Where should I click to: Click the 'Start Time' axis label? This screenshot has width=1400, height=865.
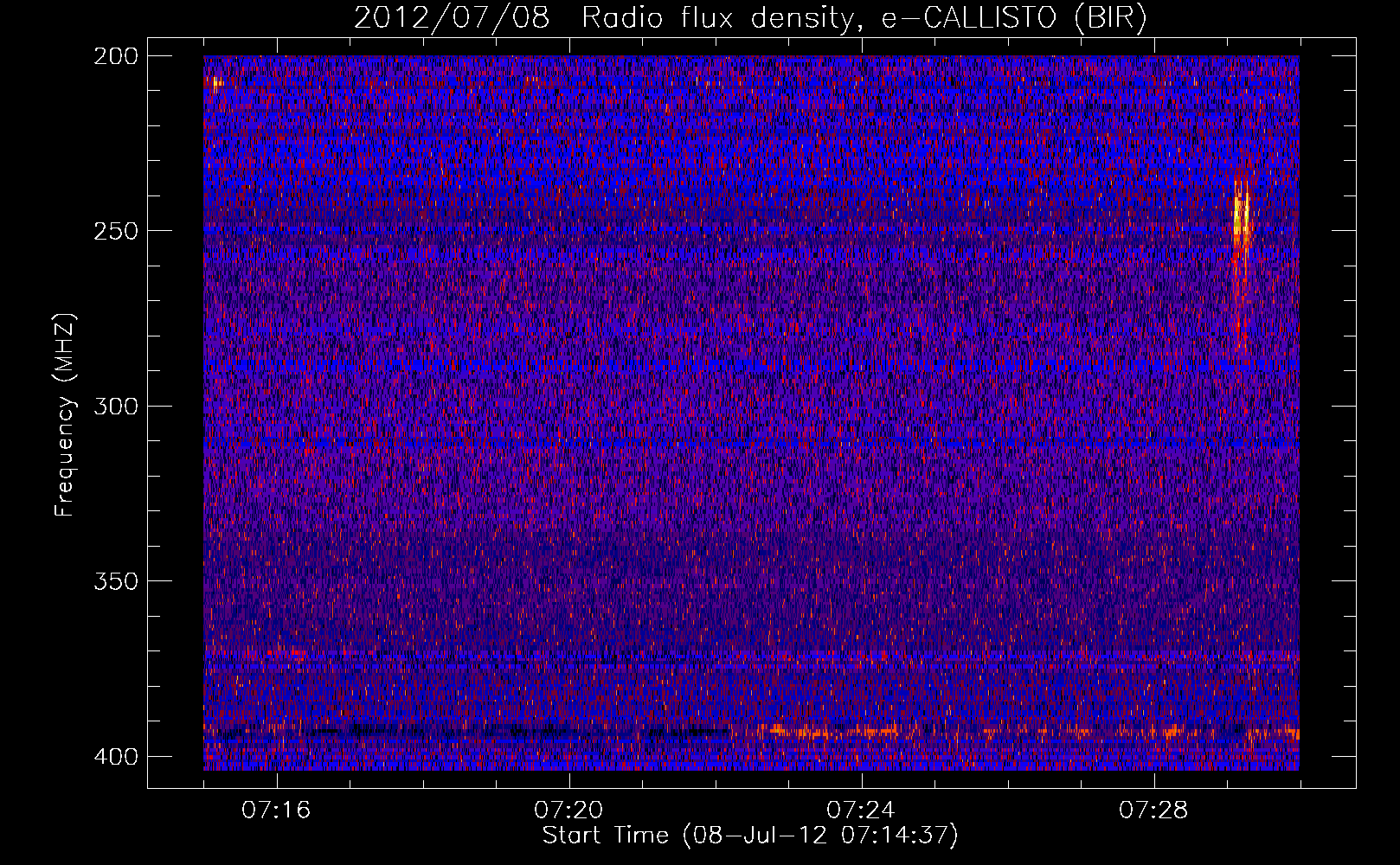(x=750, y=836)
